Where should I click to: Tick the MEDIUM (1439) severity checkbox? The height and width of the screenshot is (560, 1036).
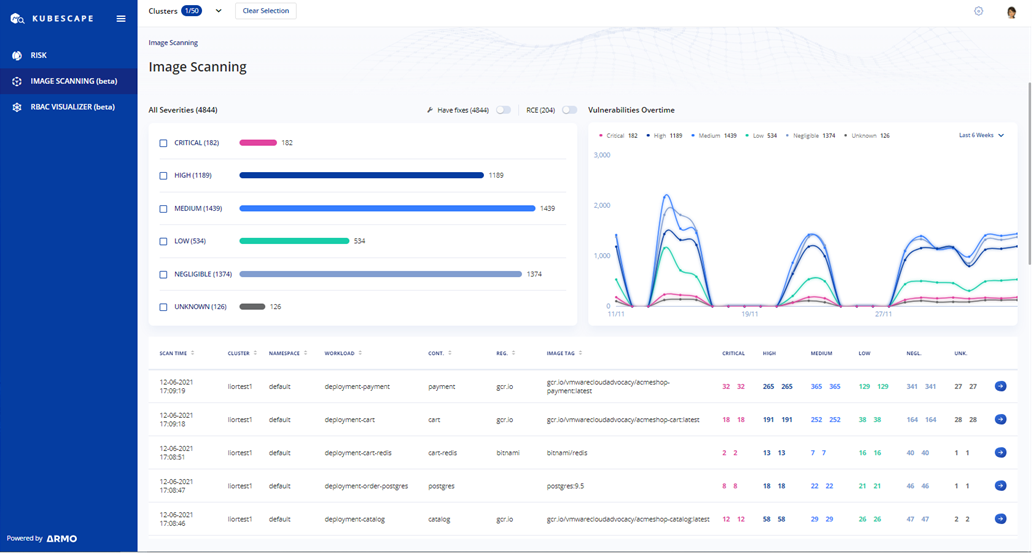click(164, 209)
